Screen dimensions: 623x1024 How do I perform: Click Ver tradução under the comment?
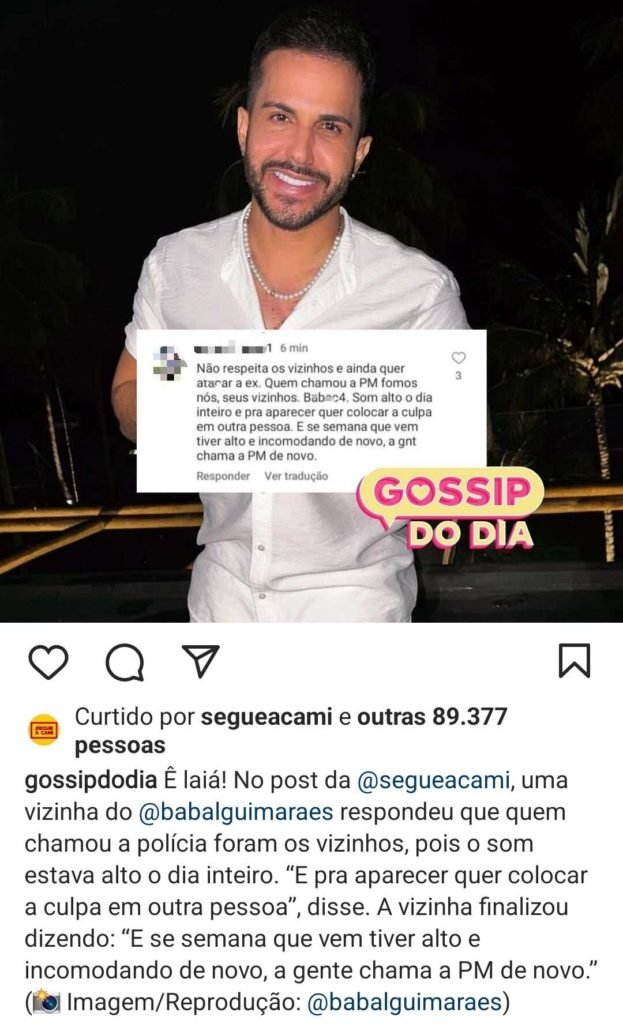point(296,476)
